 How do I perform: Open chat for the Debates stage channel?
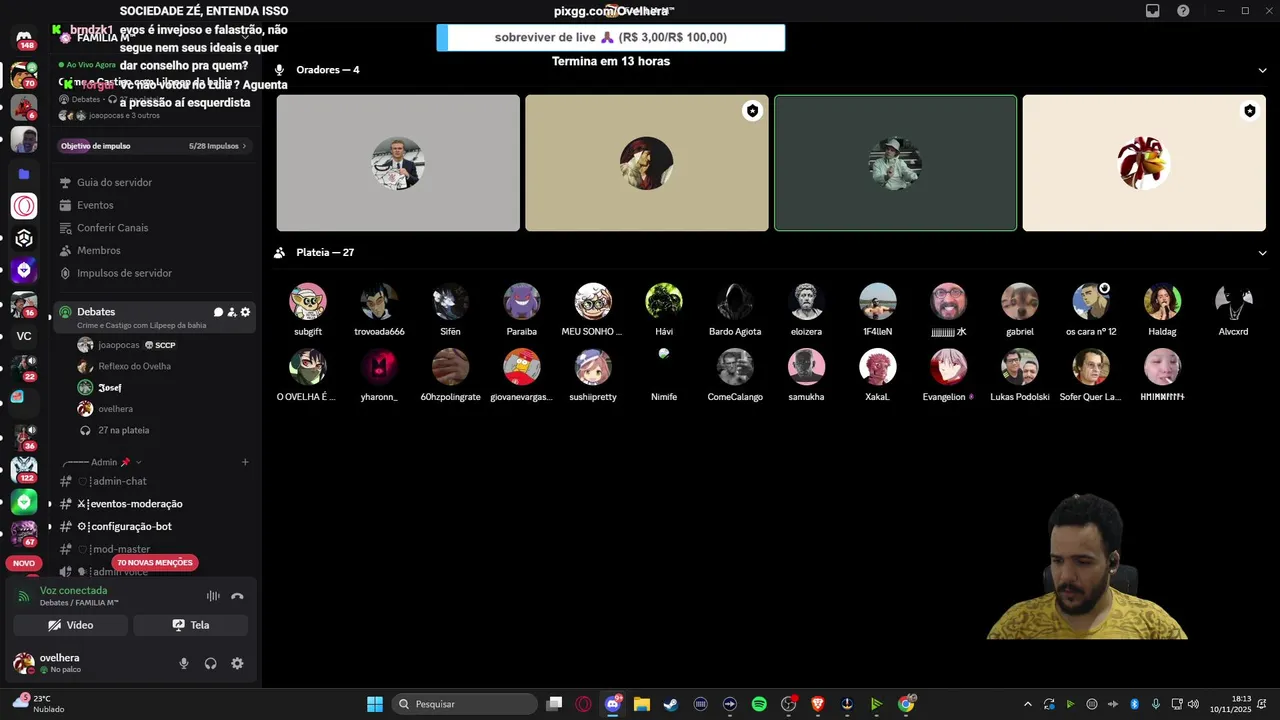(x=218, y=312)
